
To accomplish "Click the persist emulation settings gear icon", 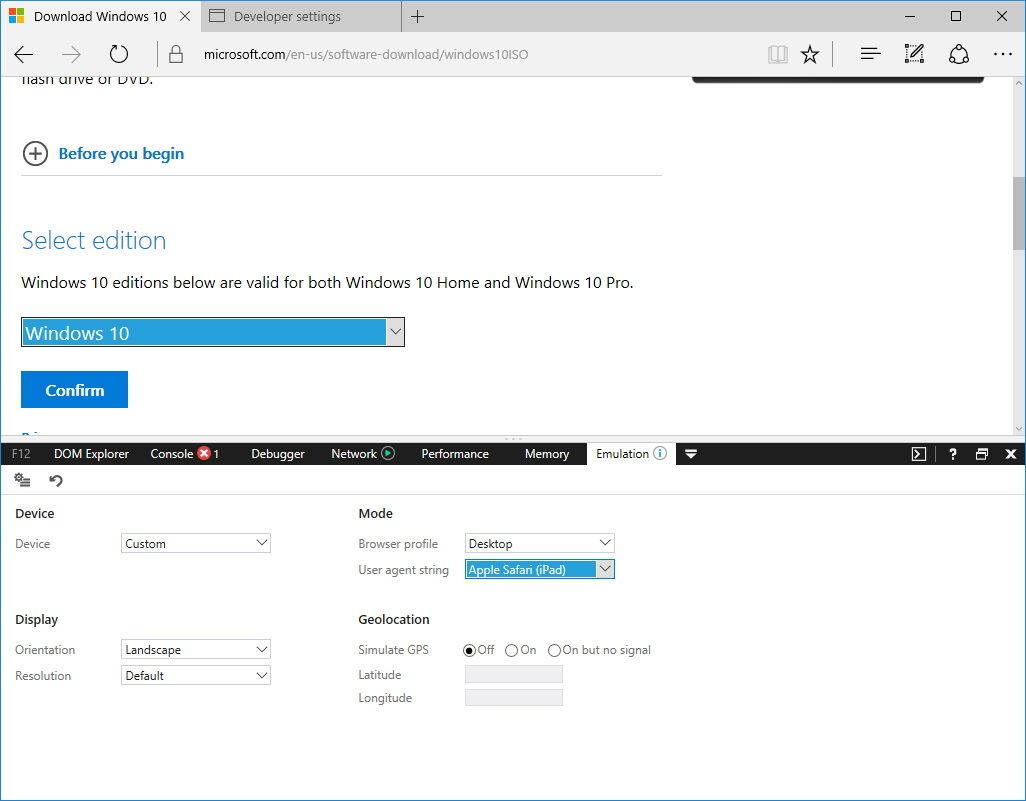I will click(x=22, y=480).
